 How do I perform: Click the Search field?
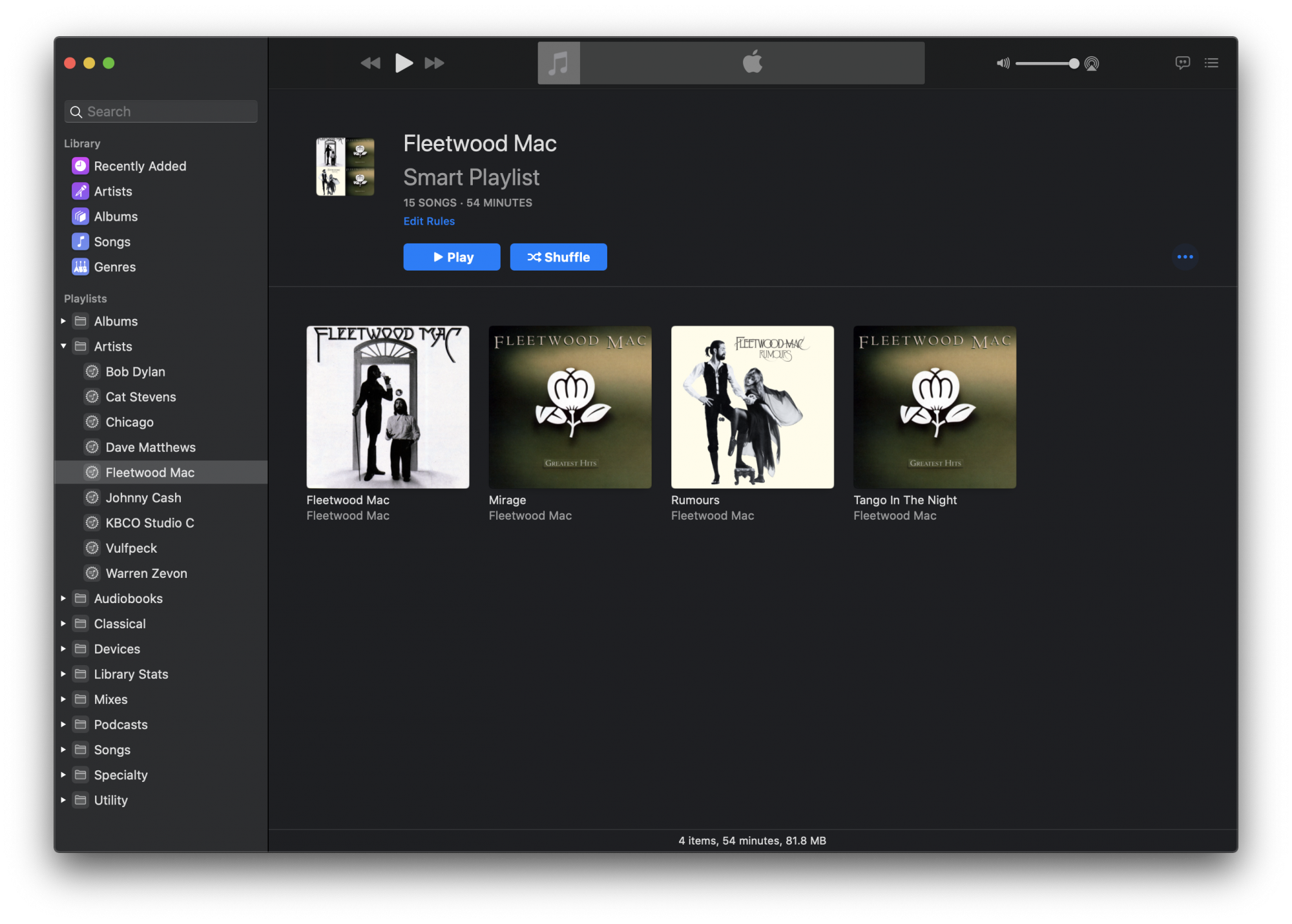(161, 112)
